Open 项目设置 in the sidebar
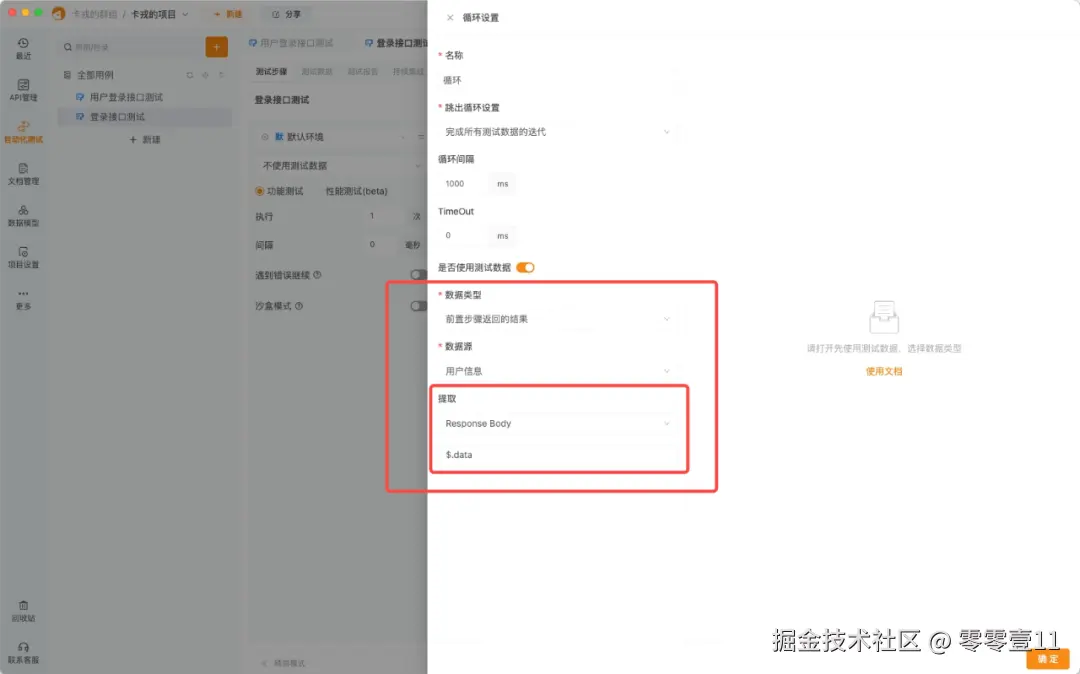 click(23, 257)
